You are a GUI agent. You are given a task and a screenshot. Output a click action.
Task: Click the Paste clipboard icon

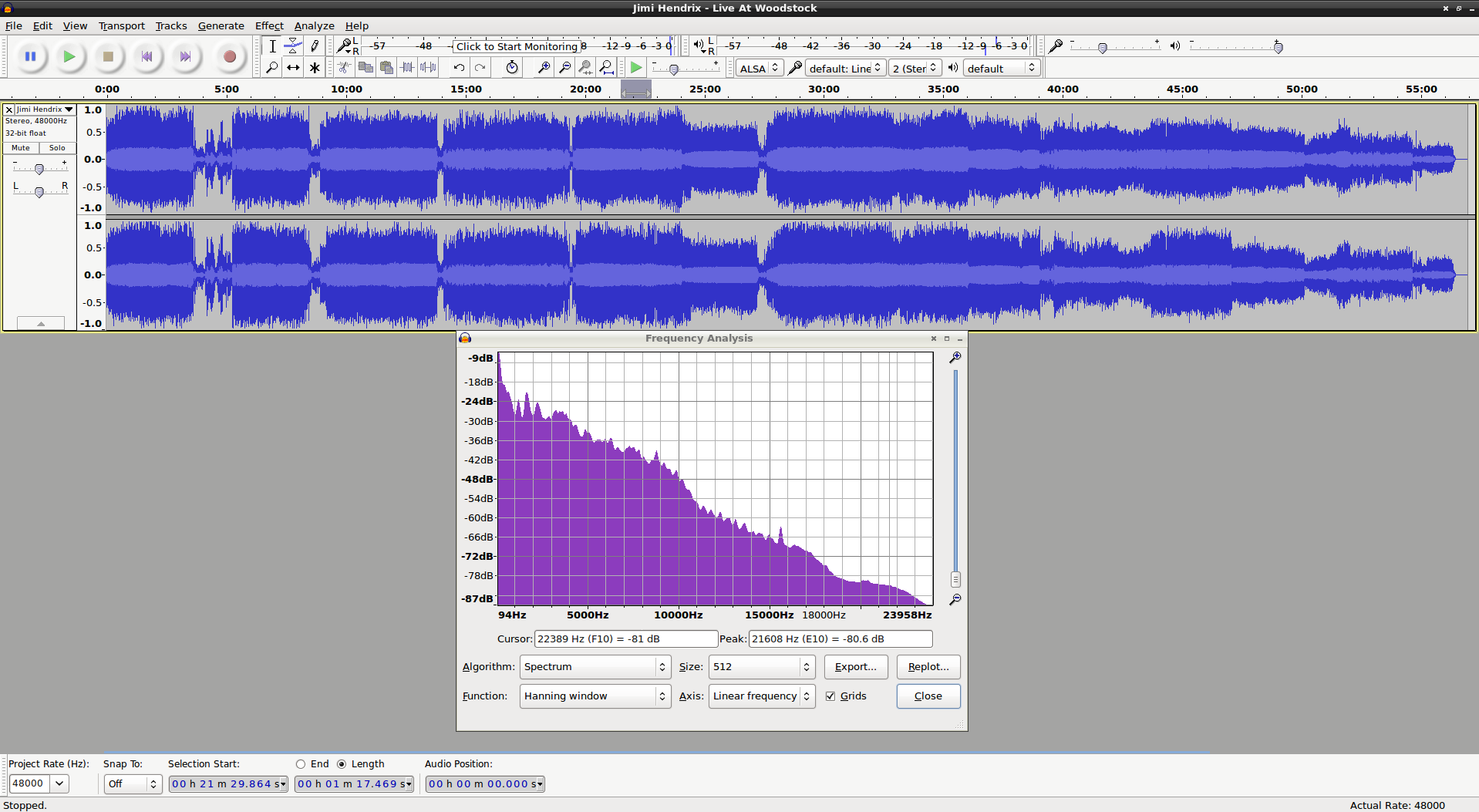pyautogui.click(x=386, y=68)
